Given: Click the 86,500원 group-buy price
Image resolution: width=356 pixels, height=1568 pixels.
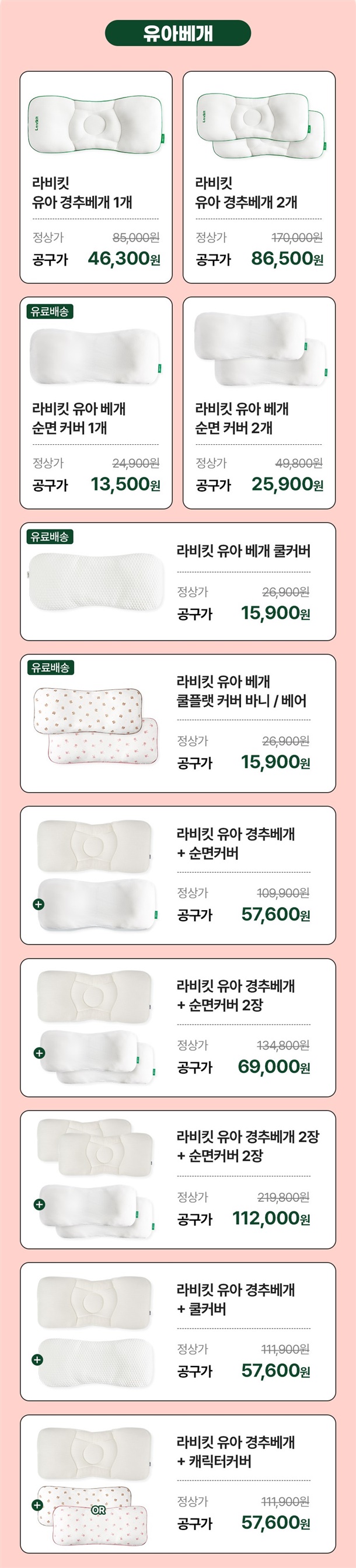Looking at the screenshot, I should coord(287,259).
